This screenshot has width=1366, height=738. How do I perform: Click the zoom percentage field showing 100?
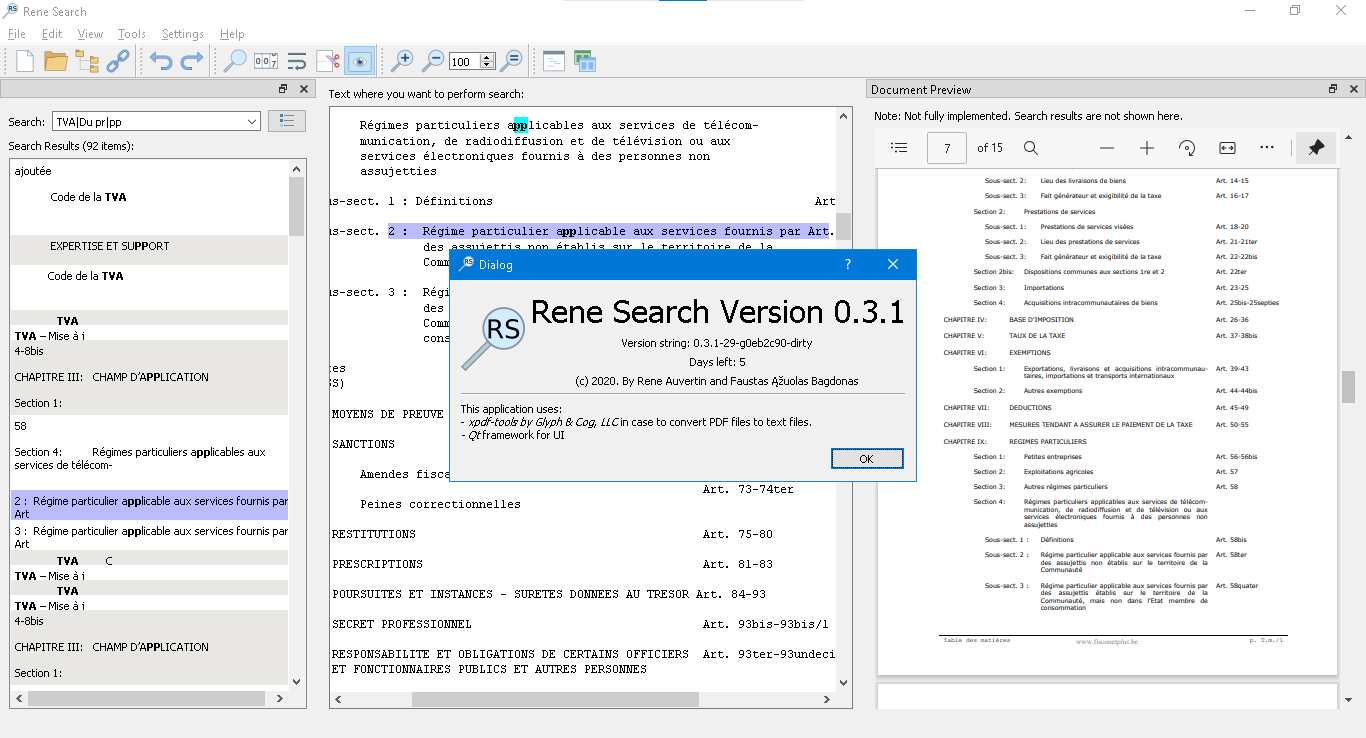[464, 62]
